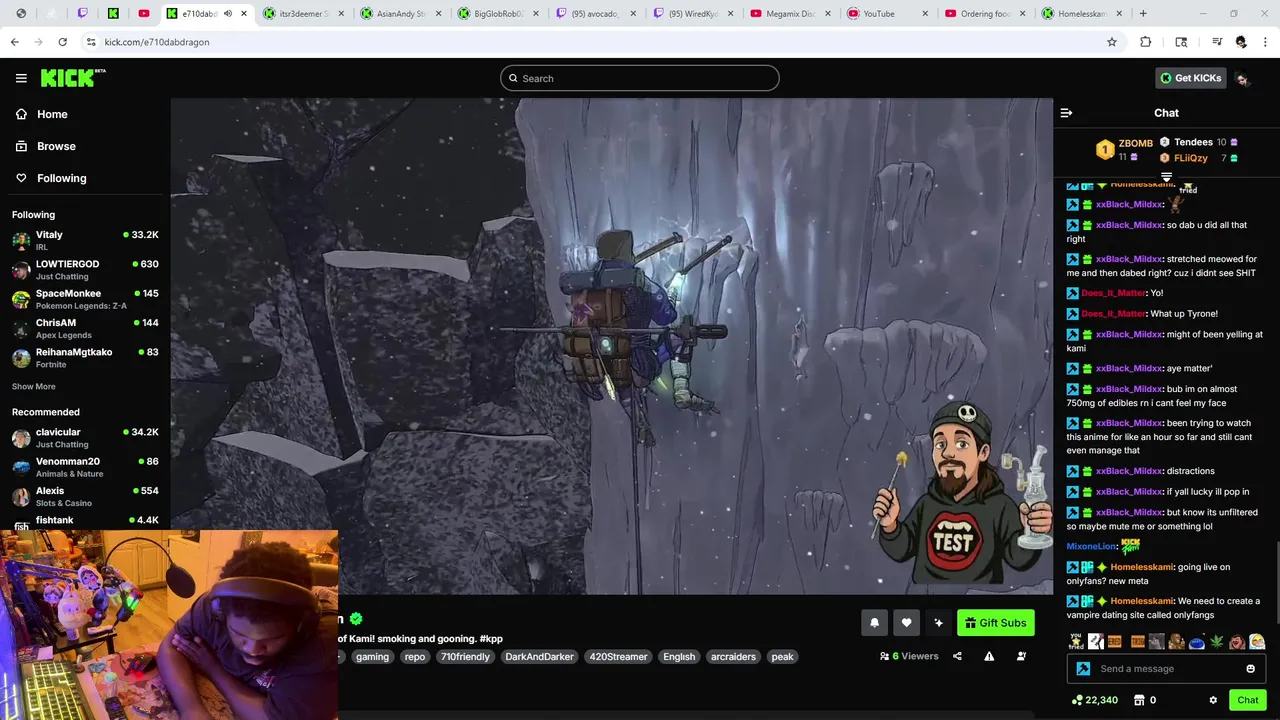Toggle follow heart button

pyautogui.click(x=906, y=623)
